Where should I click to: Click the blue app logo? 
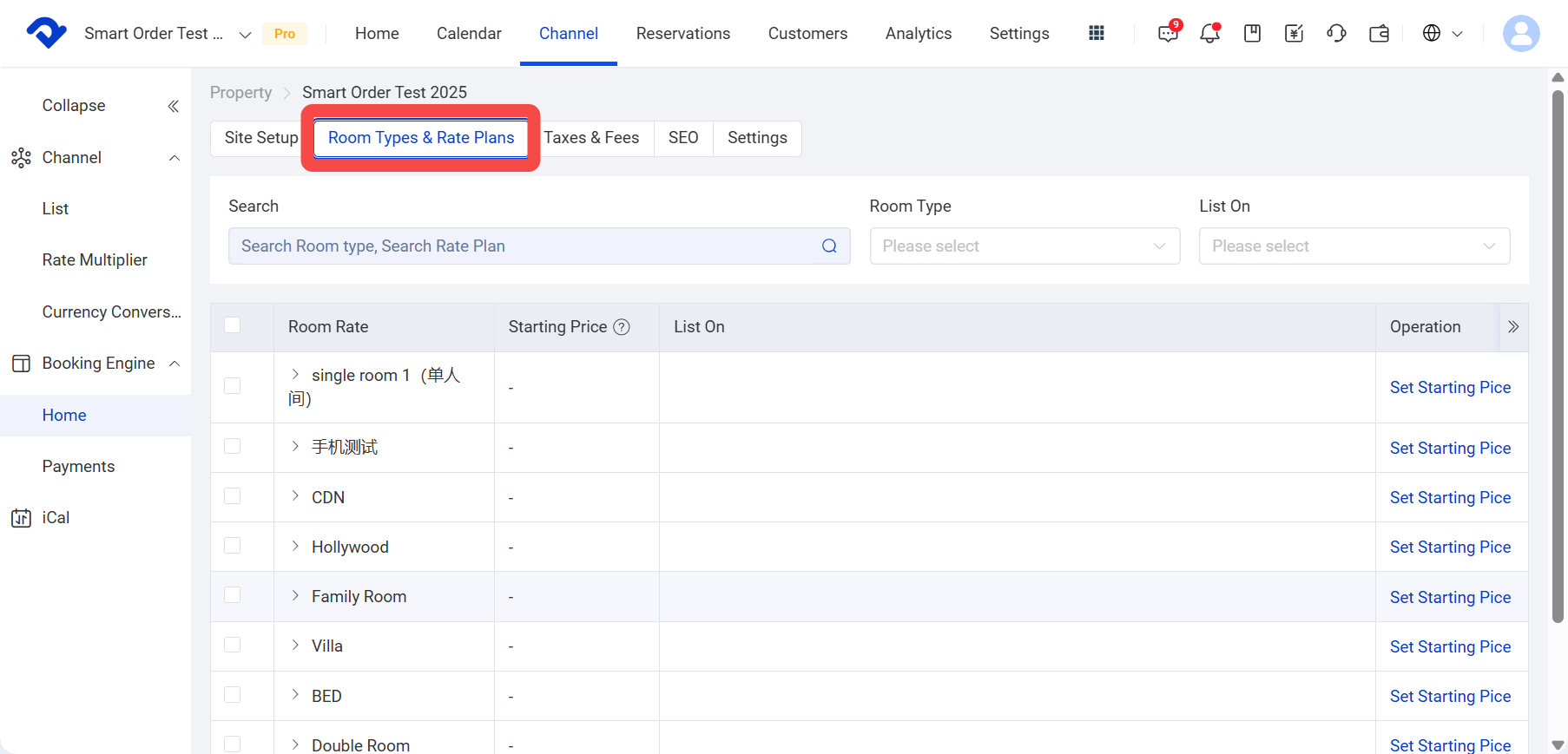pyautogui.click(x=47, y=33)
